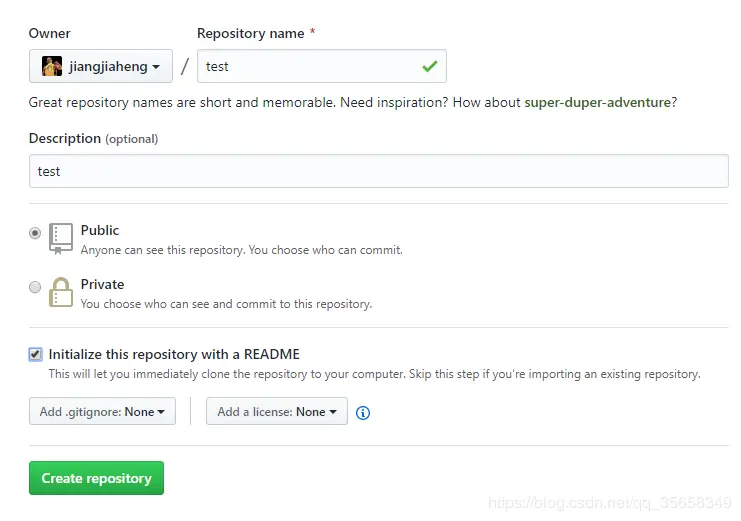Expand the Add .gitignore dropdown
The width and height of the screenshot is (741, 521).
(x=102, y=412)
